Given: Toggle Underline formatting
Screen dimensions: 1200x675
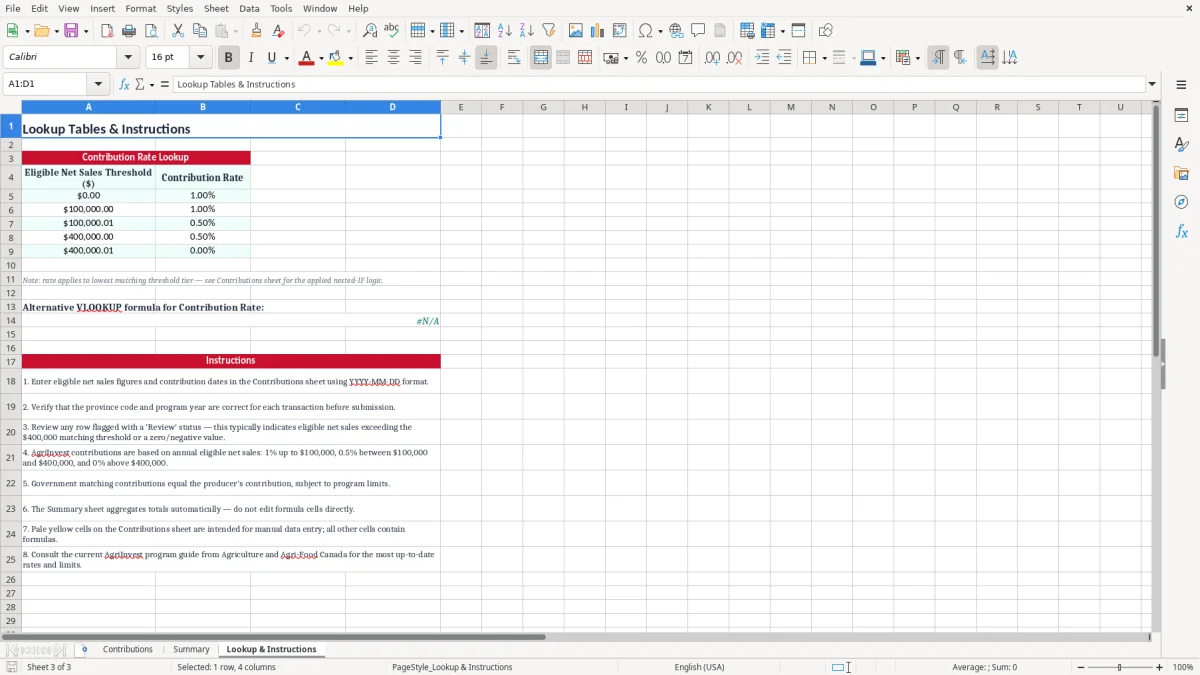Looking at the screenshot, I should click(271, 58).
